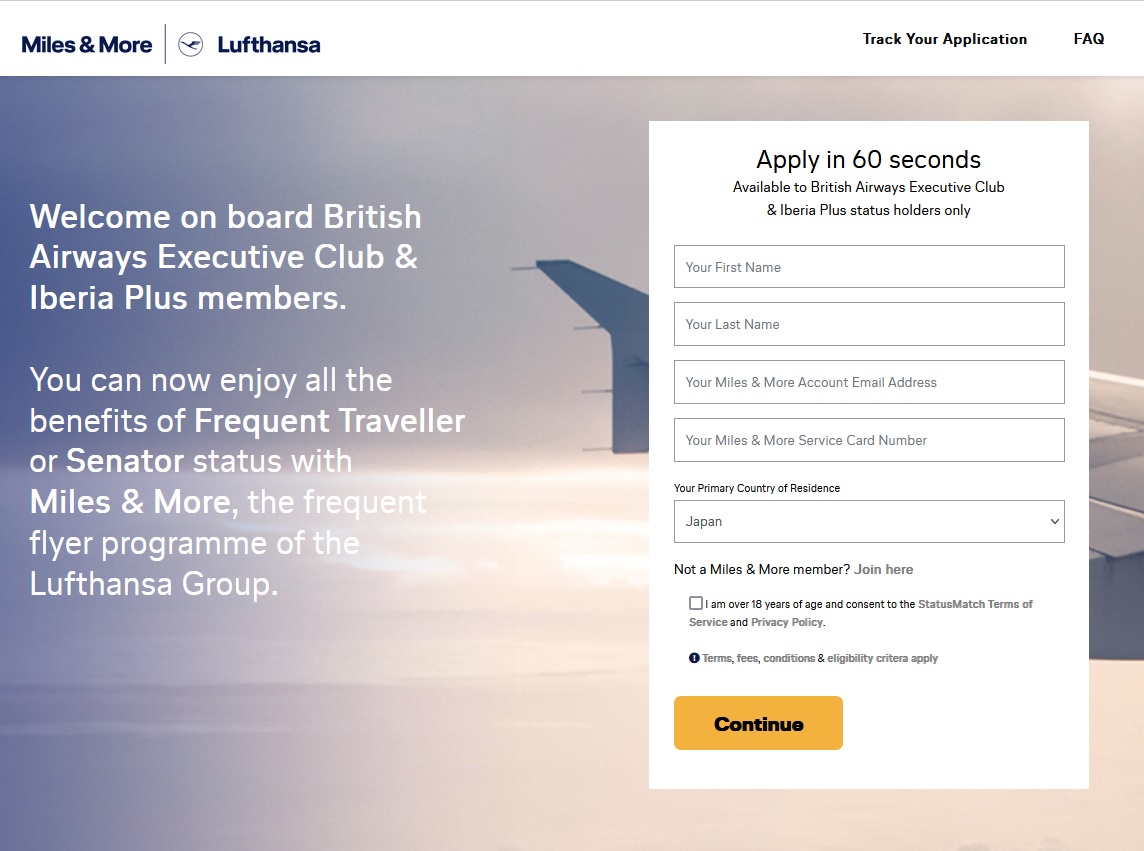Click the Miles & More logo
Viewport: 1144px width, 851px height.
[87, 45]
